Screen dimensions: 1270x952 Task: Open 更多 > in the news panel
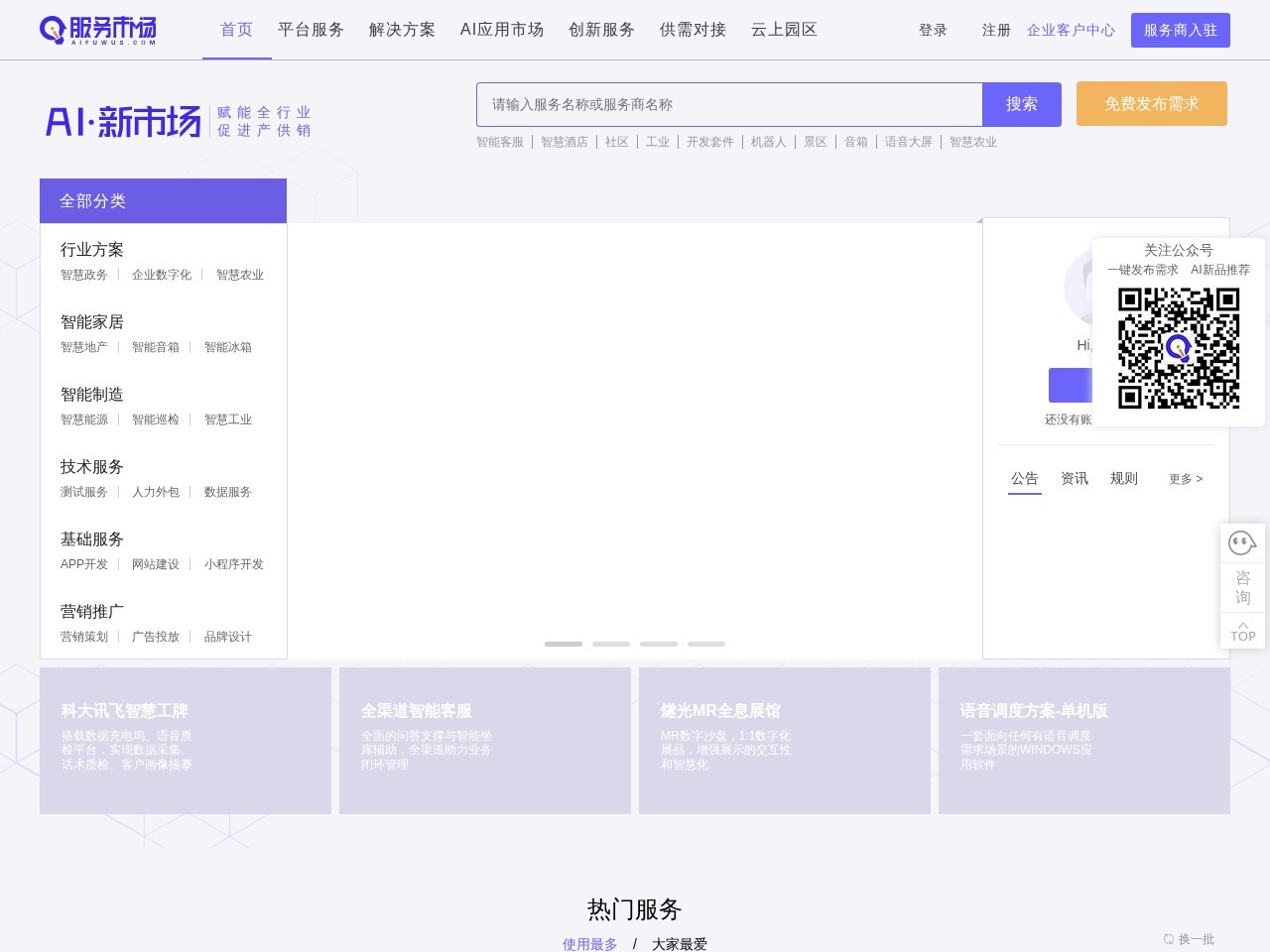coord(1185,479)
